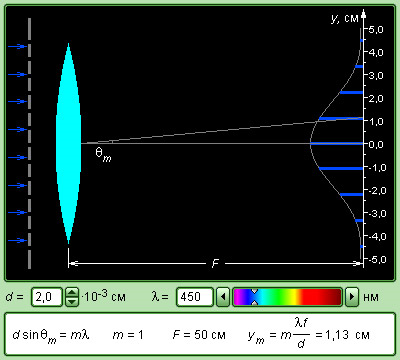Increase grating period d with up stepper arrow
Image resolution: width=400 pixels, height=360 pixels.
click(72, 293)
